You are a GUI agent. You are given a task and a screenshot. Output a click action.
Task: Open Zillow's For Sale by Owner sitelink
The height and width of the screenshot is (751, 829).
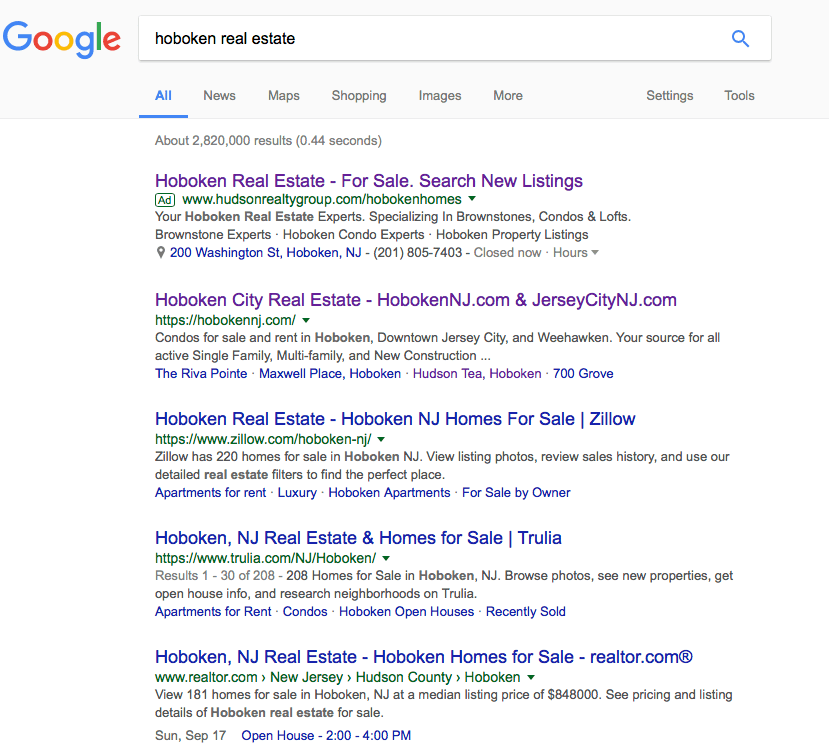point(516,492)
